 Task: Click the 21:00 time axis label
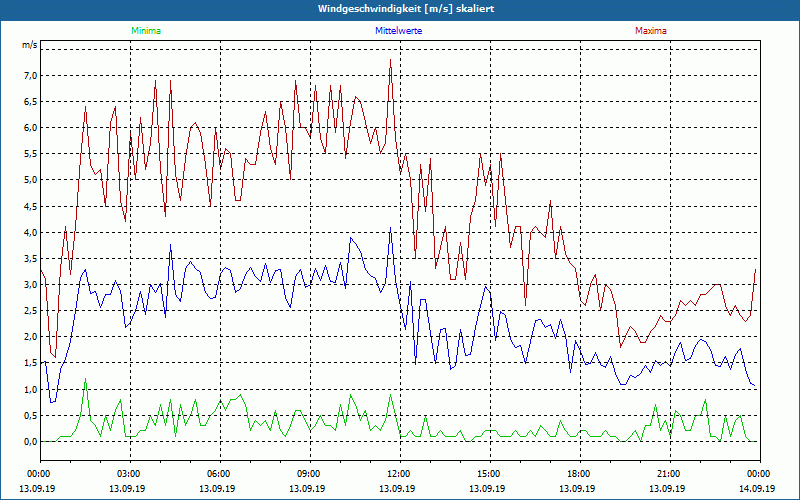coord(667,473)
